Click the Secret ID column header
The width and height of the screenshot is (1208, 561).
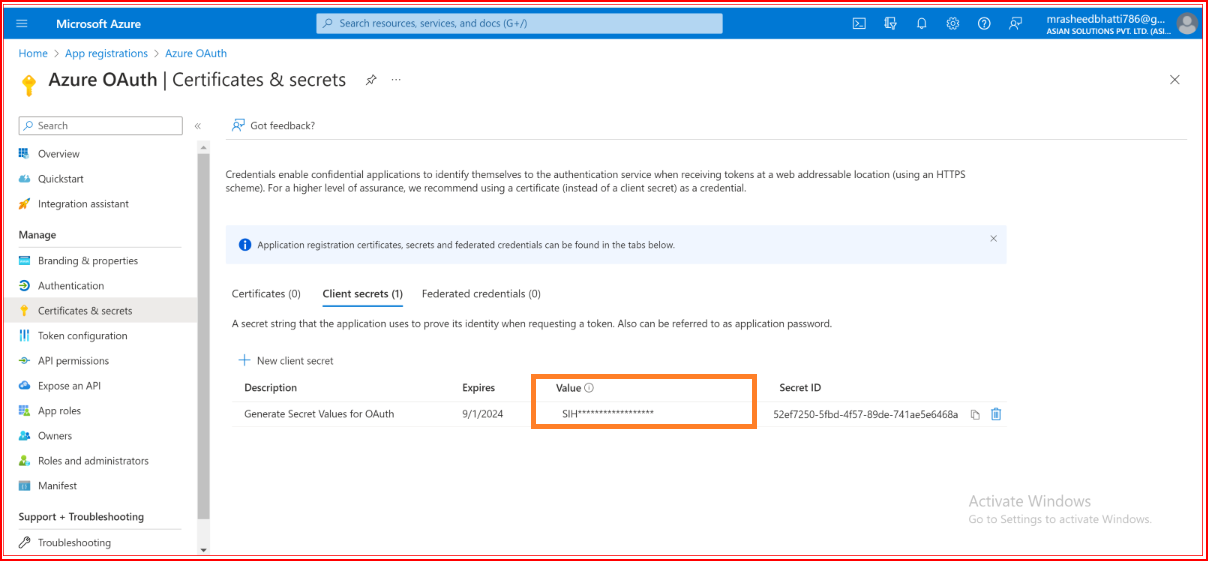point(800,388)
